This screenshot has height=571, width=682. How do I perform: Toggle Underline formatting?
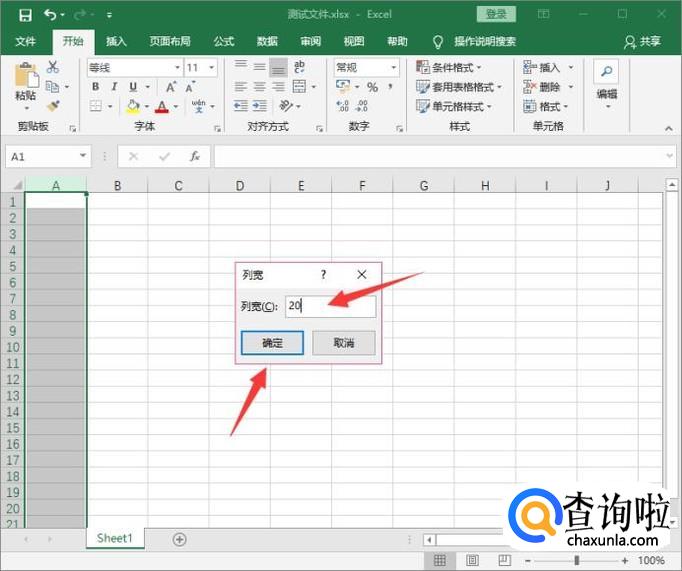point(133,87)
